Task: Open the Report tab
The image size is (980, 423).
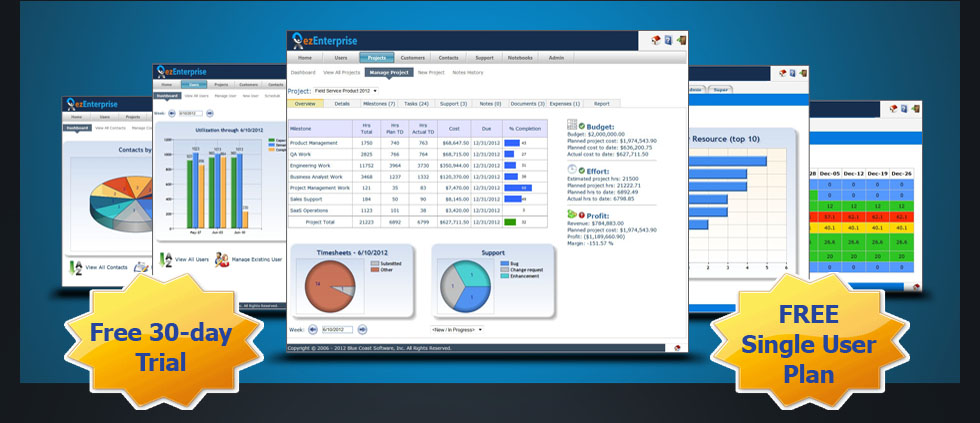Action: [601, 104]
